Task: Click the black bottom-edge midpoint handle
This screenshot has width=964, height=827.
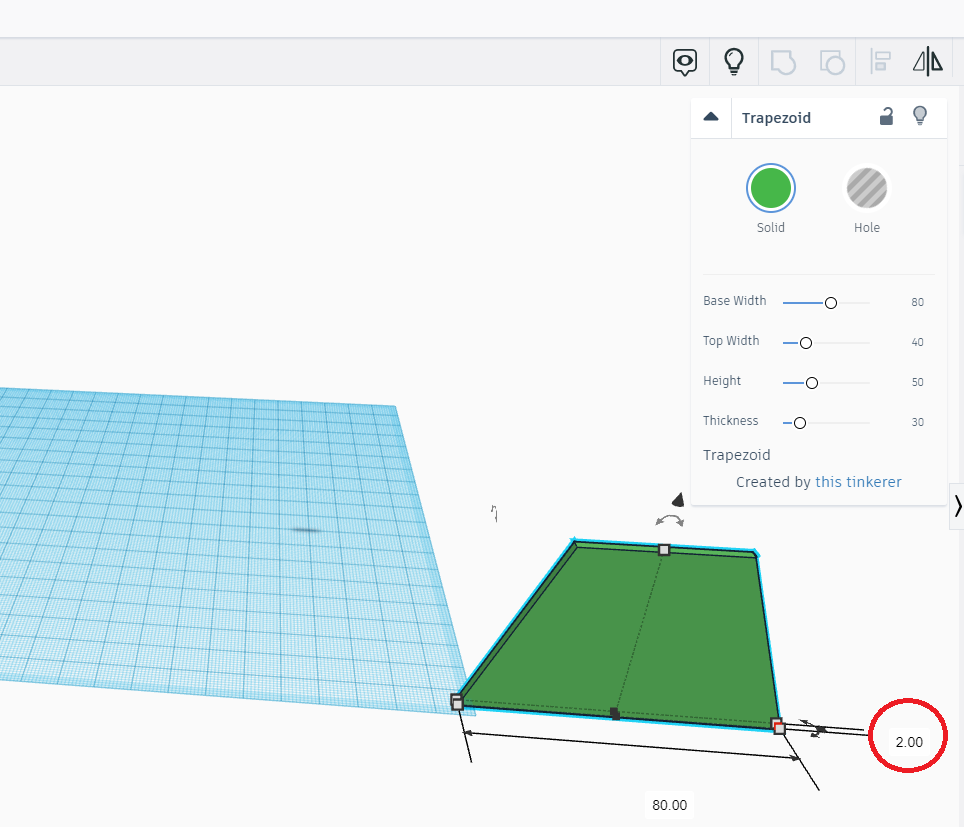Action: coord(615,713)
